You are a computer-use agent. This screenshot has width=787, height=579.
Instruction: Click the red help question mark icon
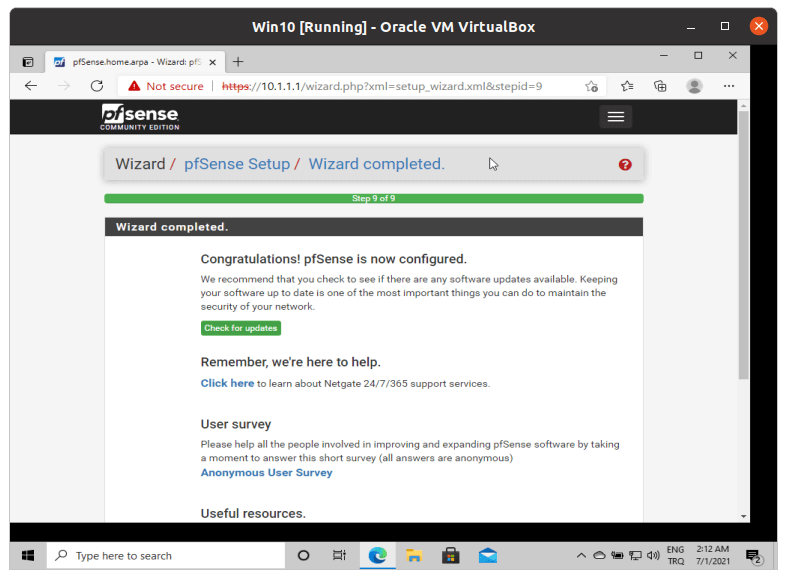625,165
